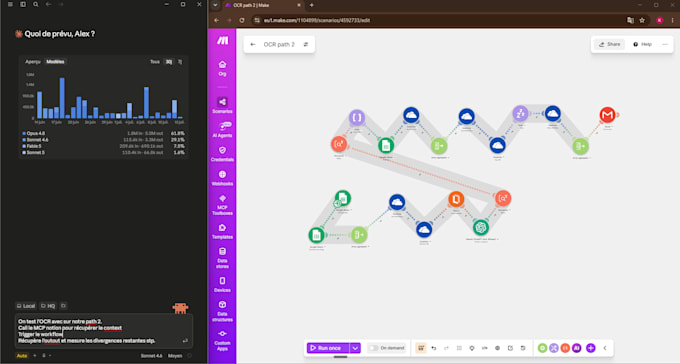Select the Tous time range filter
The image size is (680, 364).
click(155, 62)
